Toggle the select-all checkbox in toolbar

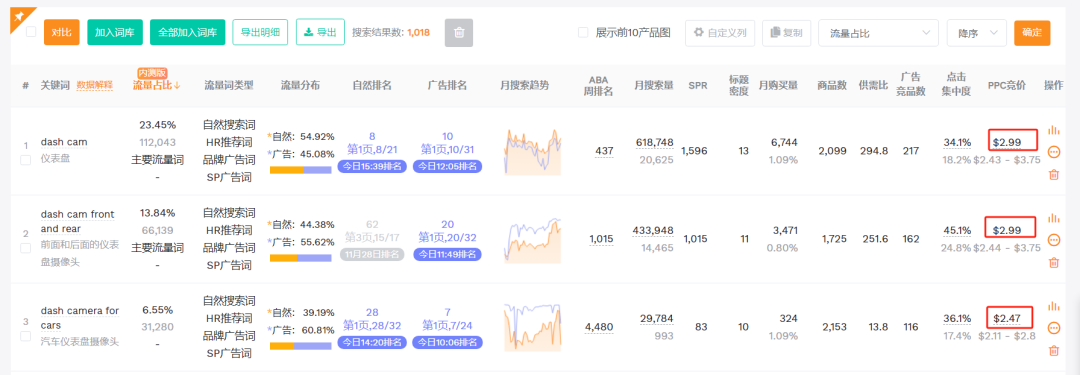click(x=31, y=32)
